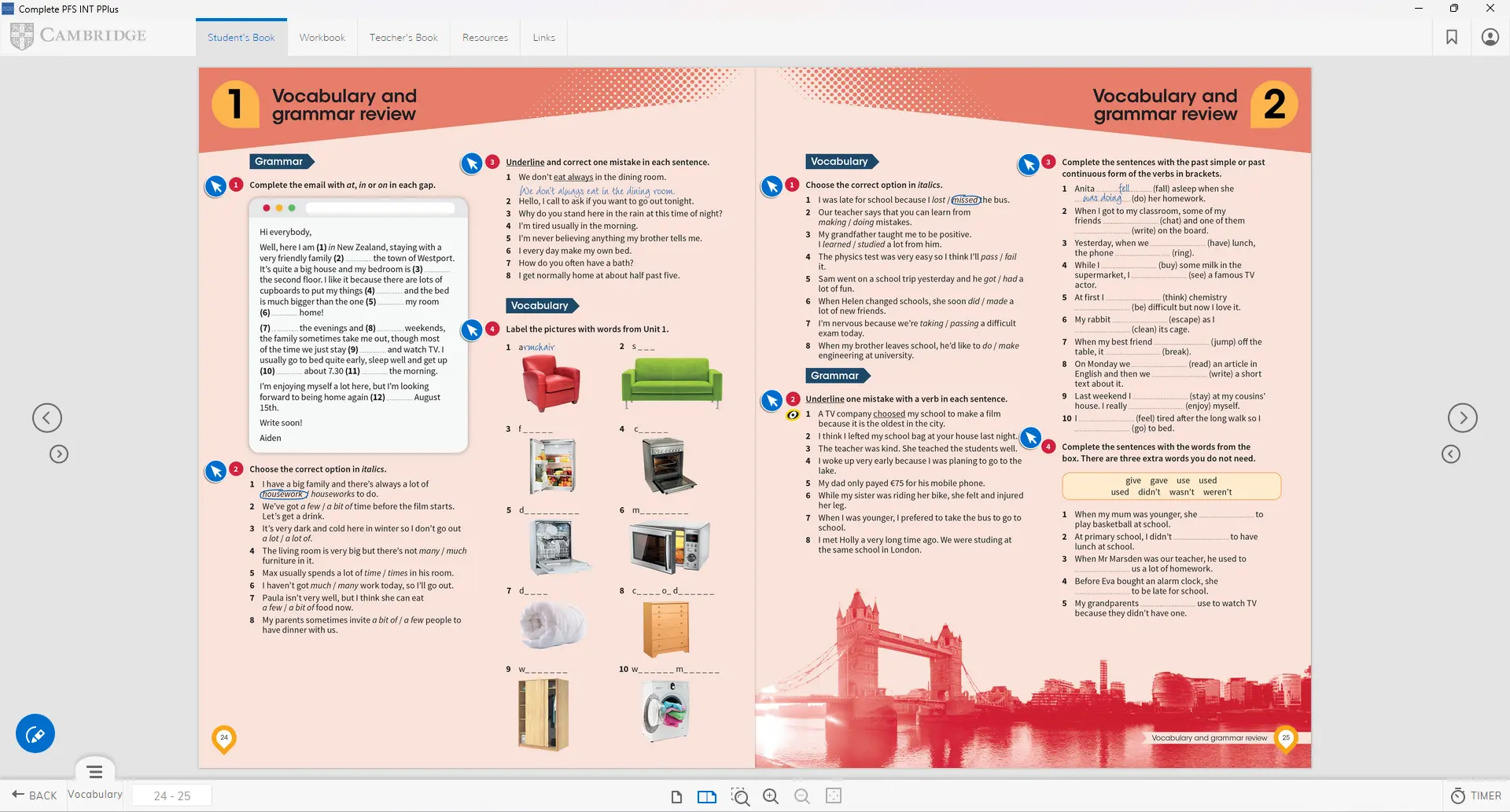
Task: Switch to the Workbook tab
Action: tap(322, 38)
